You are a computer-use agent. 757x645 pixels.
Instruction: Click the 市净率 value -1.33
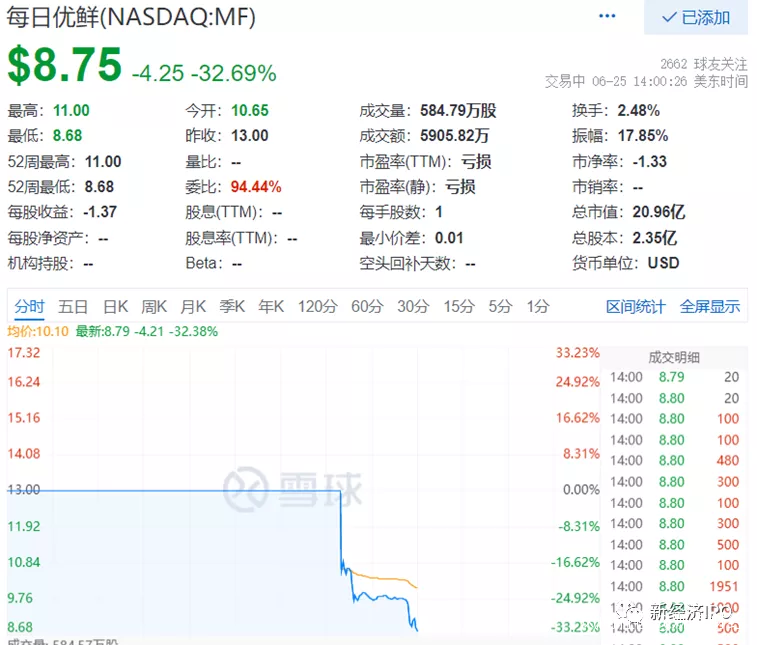coord(650,161)
